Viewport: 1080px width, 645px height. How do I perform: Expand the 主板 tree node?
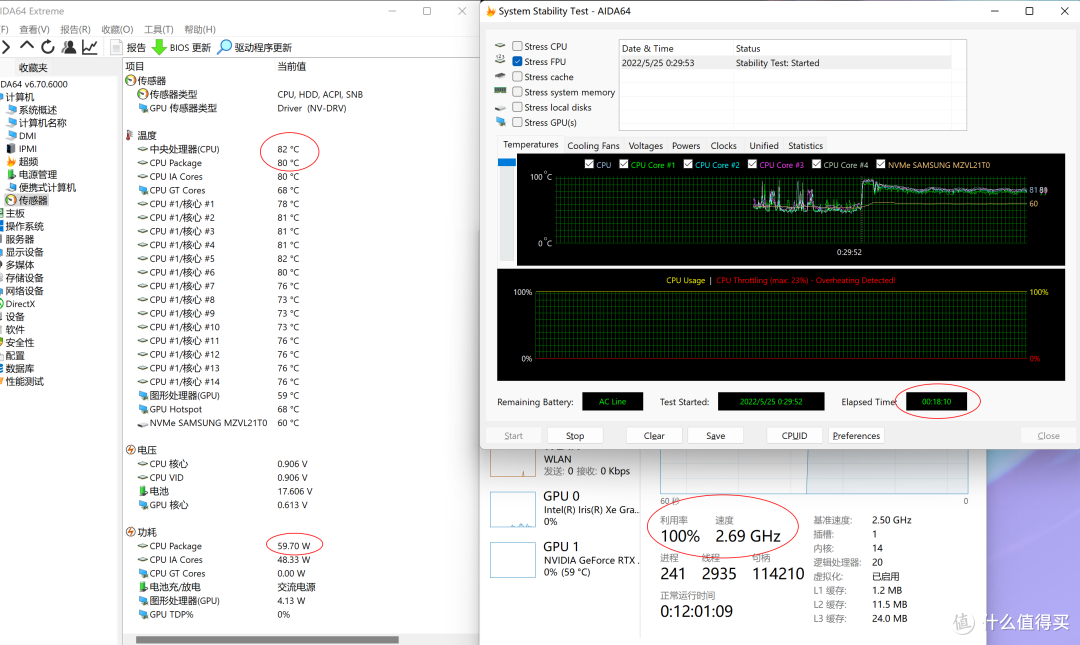15,213
